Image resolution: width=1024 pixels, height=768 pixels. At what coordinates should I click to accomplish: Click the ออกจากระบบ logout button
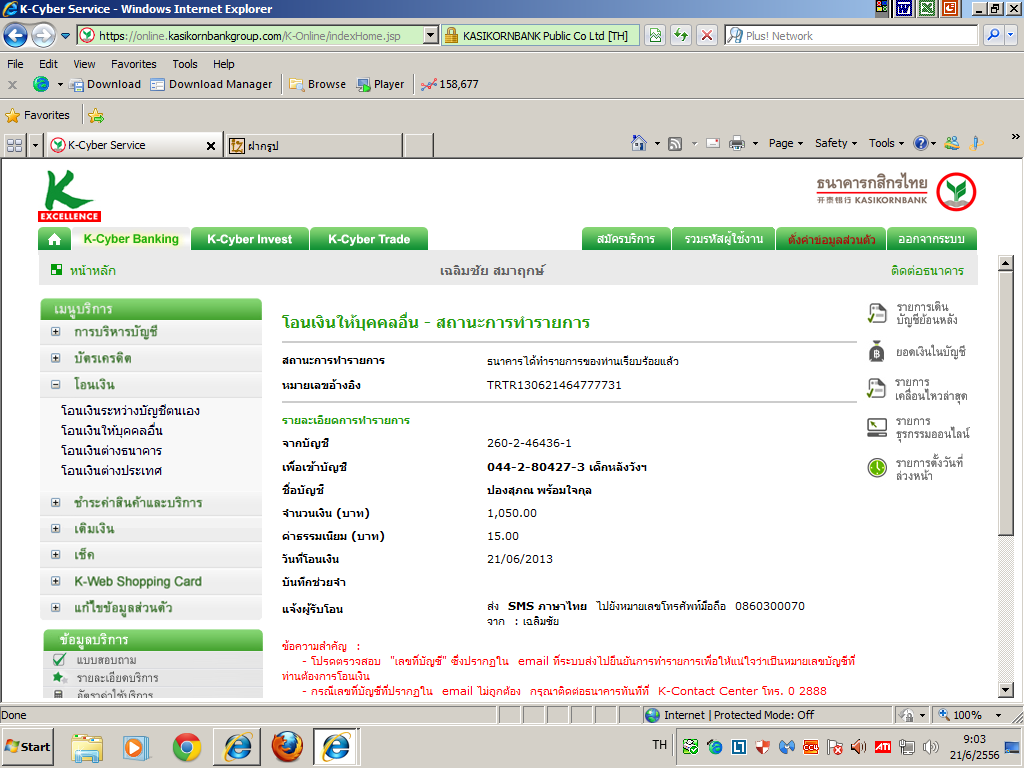pyautogui.click(x=931, y=239)
